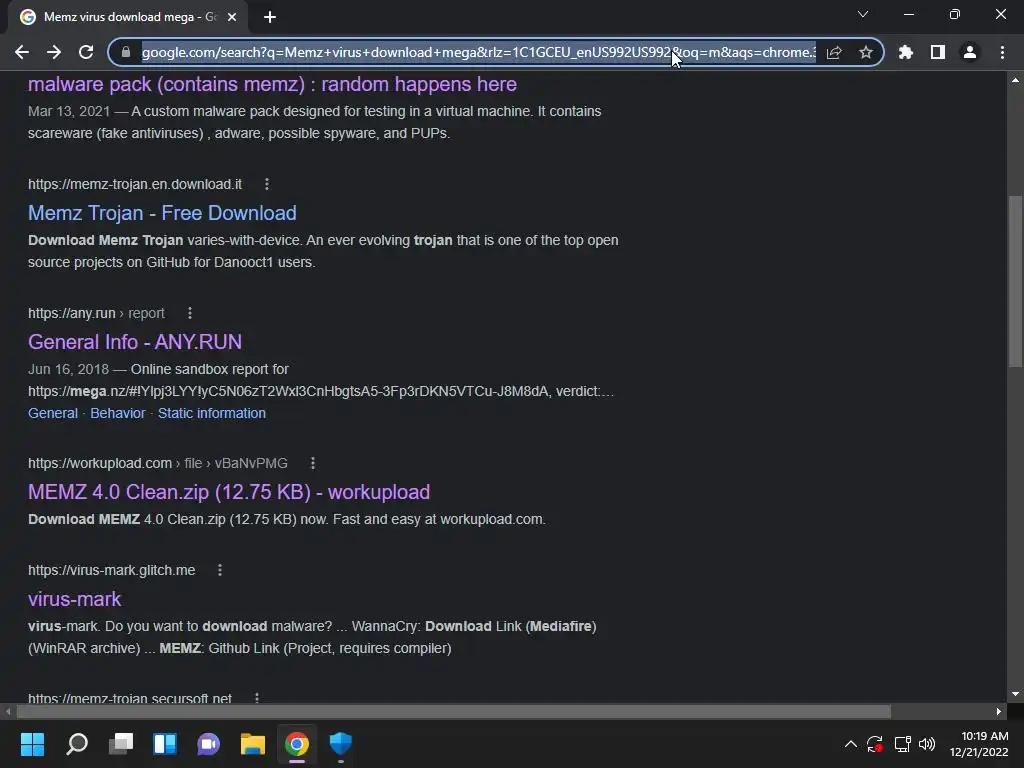Open the volume speaker tray icon
Viewport: 1024px width, 768px height.
[x=927, y=744]
